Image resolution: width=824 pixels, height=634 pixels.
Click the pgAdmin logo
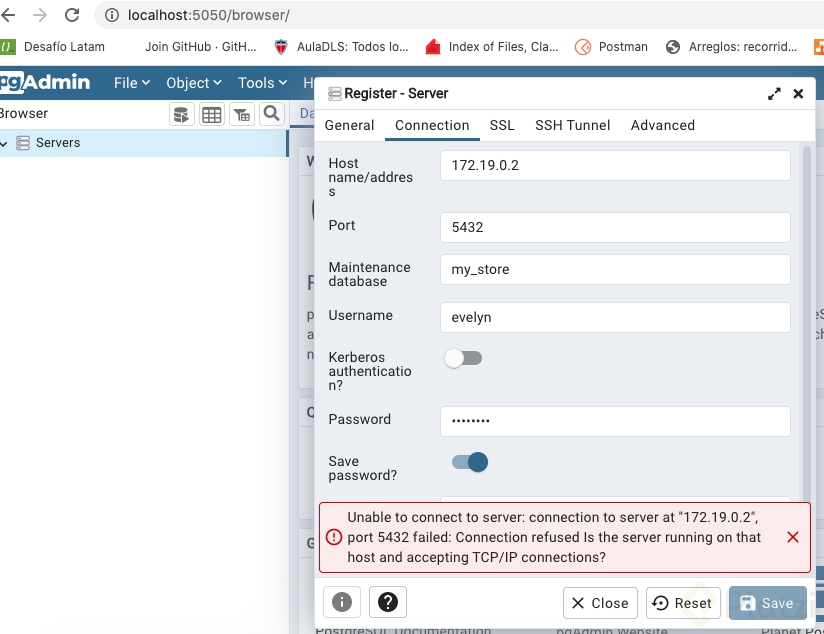(x=45, y=82)
